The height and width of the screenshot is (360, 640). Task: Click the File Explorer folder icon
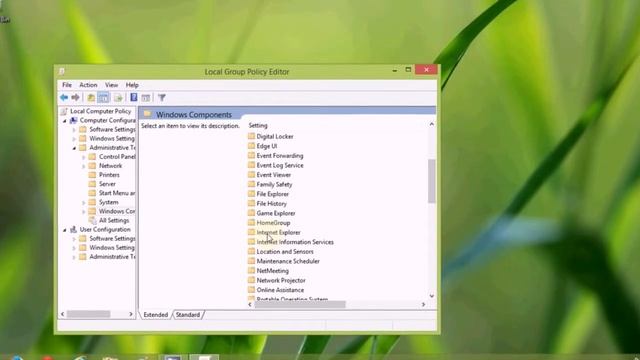tap(251, 194)
